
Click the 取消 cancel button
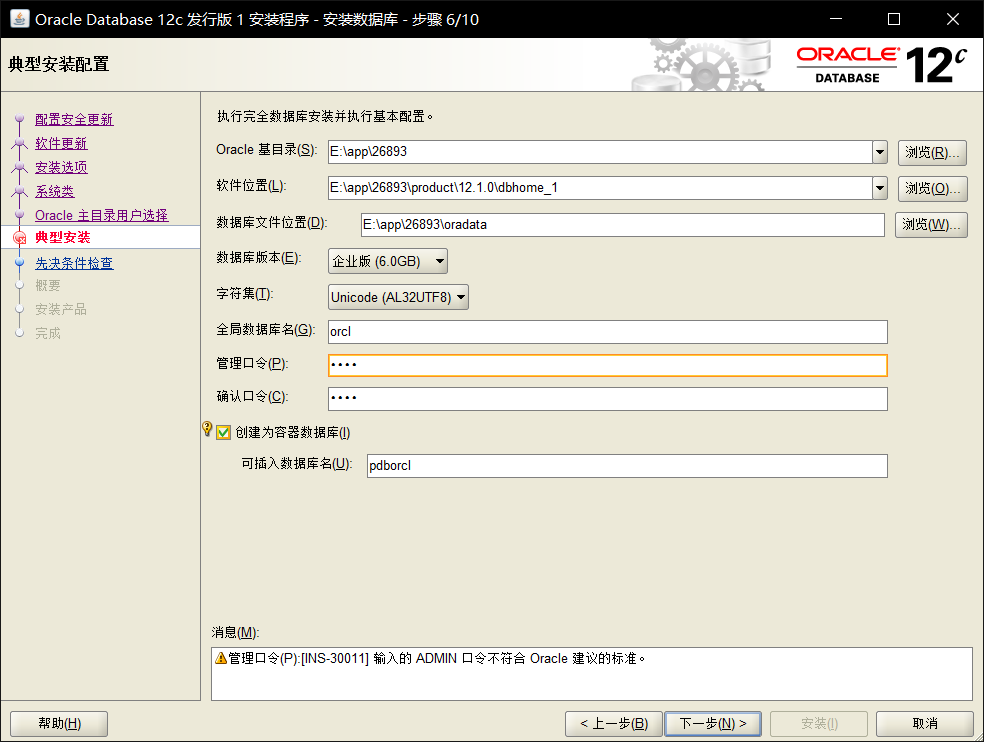tap(924, 724)
